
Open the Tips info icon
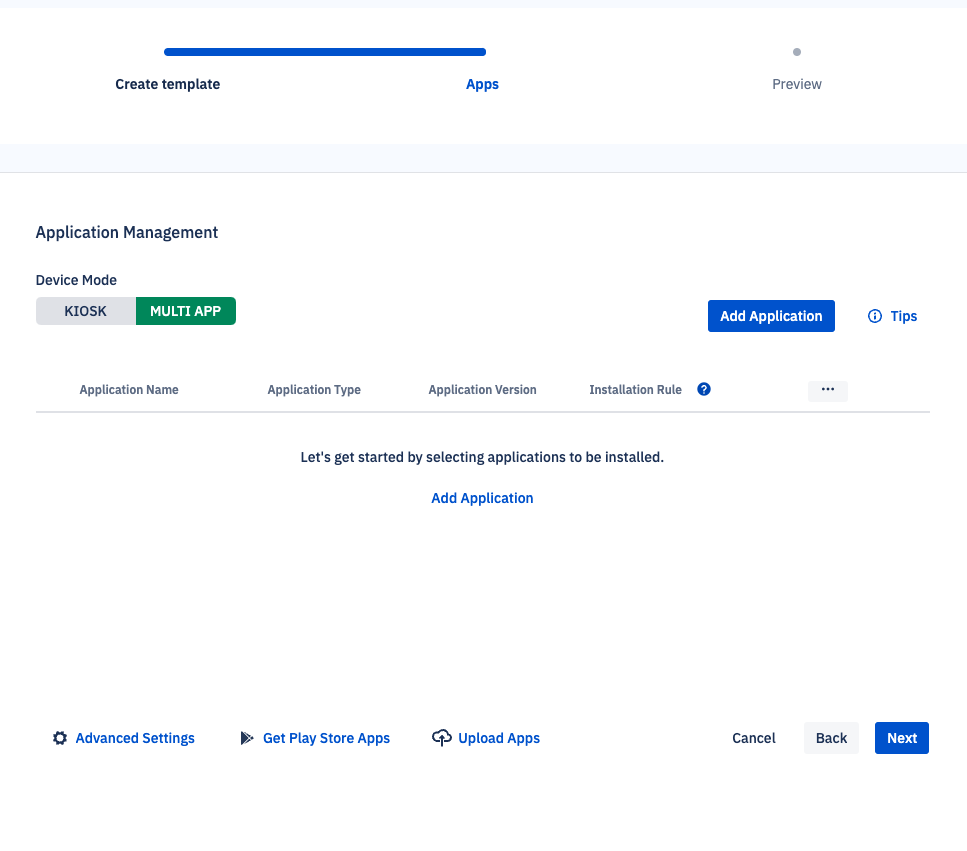click(874, 316)
